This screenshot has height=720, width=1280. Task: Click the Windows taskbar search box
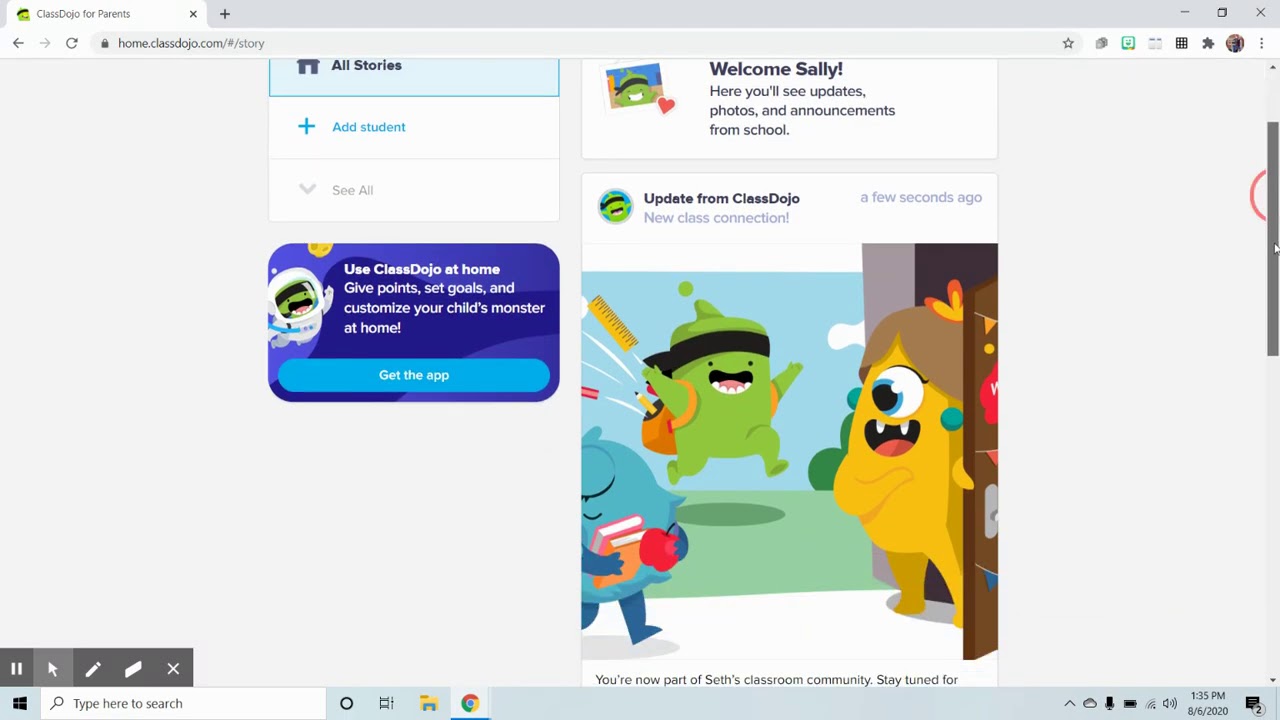pos(184,703)
